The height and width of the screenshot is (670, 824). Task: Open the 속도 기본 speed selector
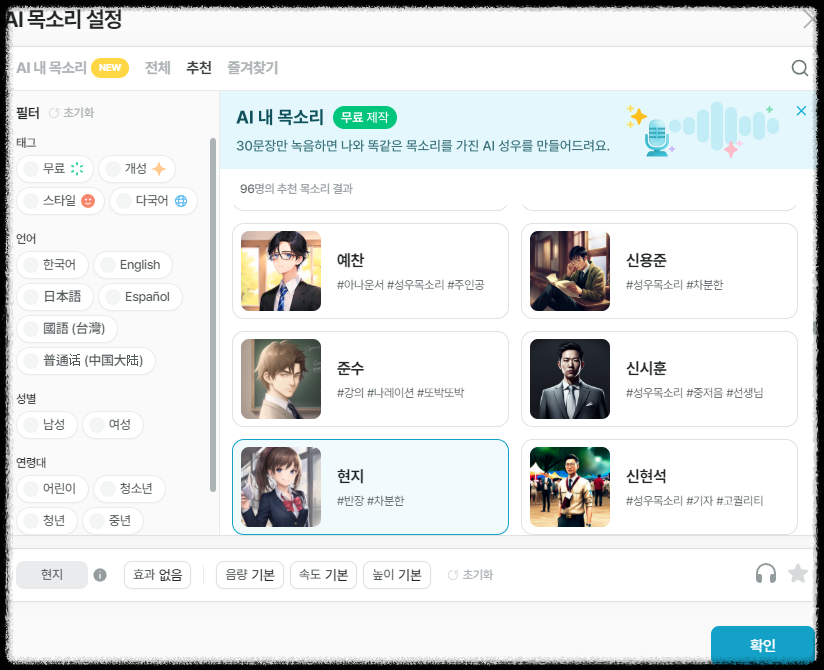[323, 574]
